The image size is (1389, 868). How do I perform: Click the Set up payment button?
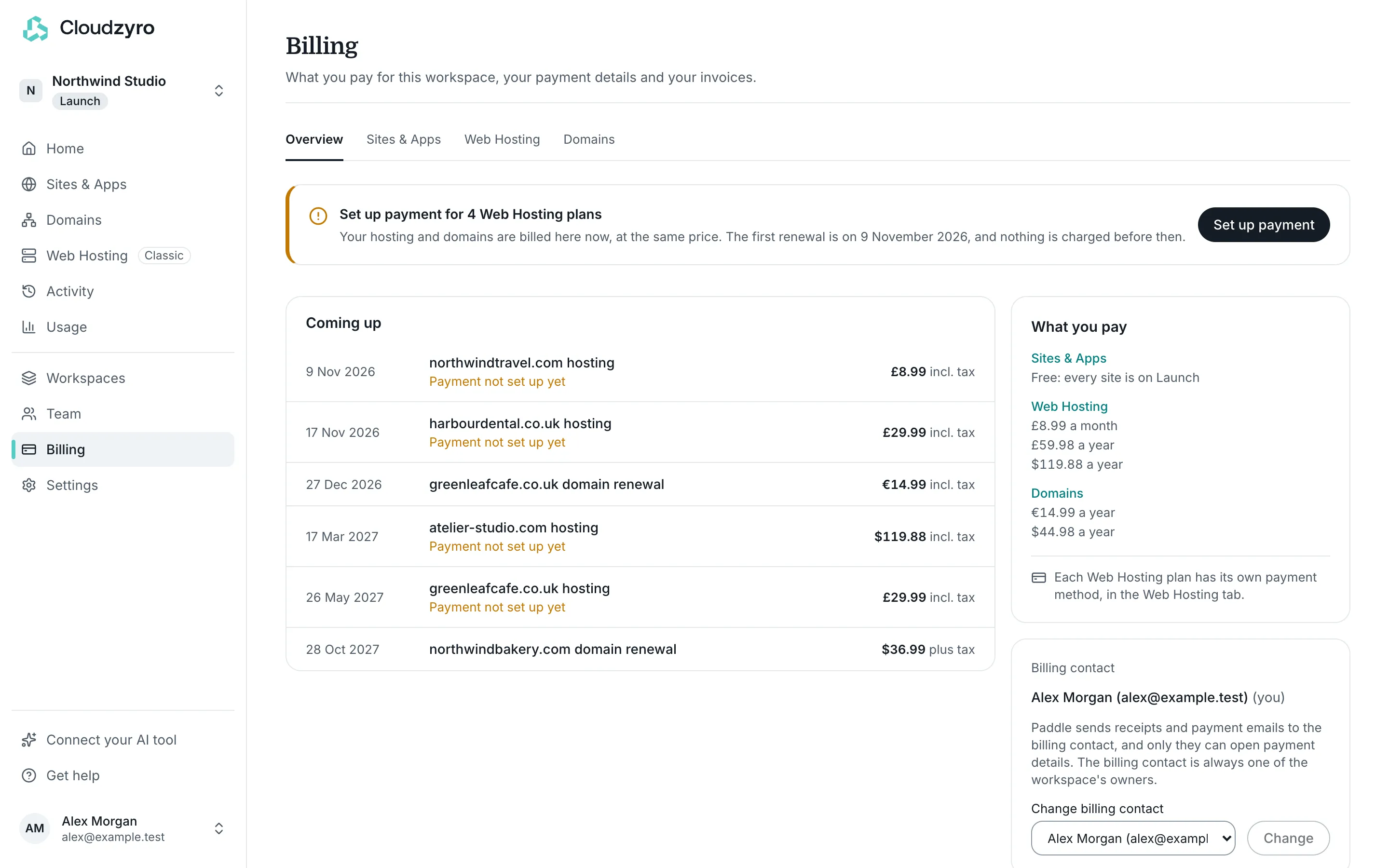click(1263, 224)
